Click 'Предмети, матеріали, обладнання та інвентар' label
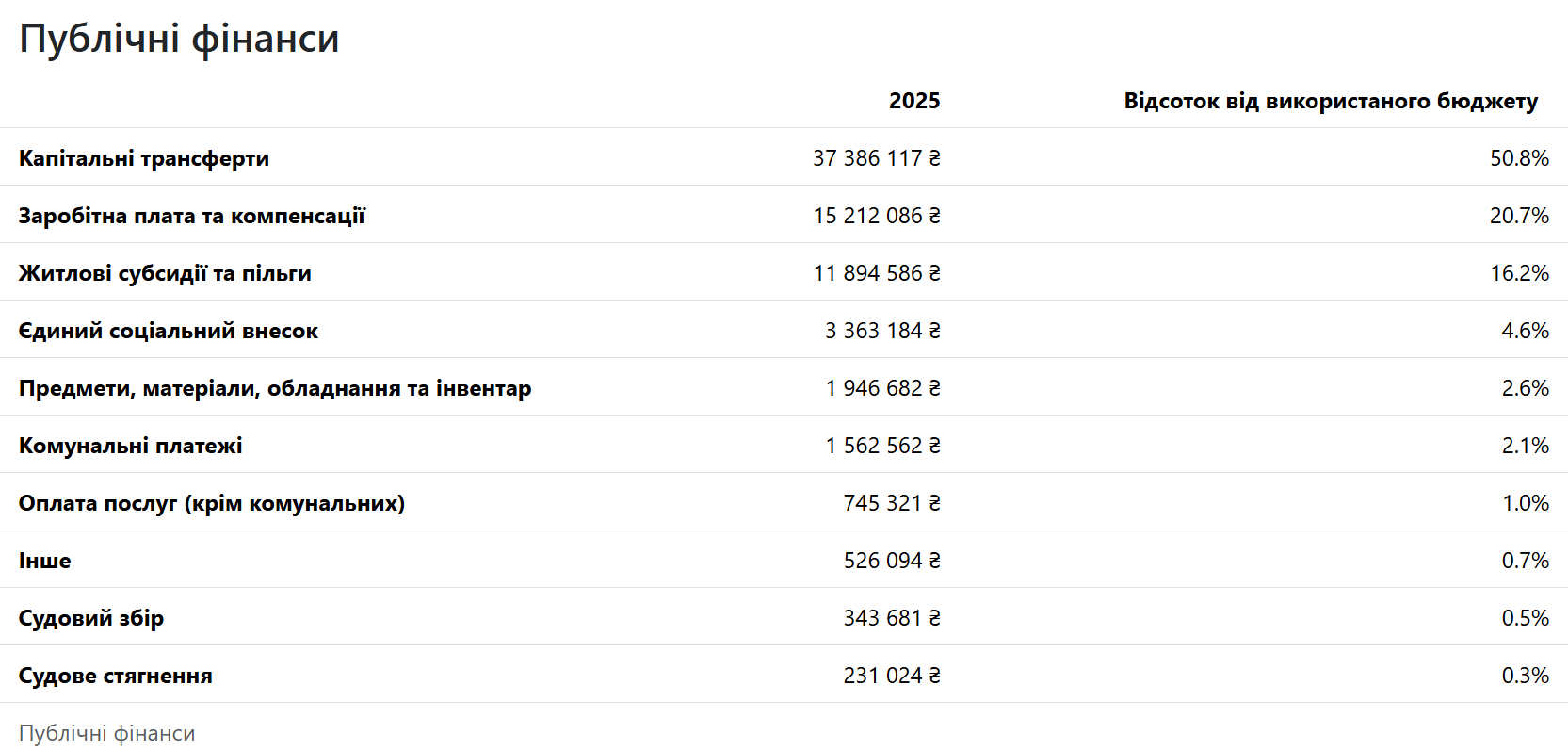 [x=275, y=388]
